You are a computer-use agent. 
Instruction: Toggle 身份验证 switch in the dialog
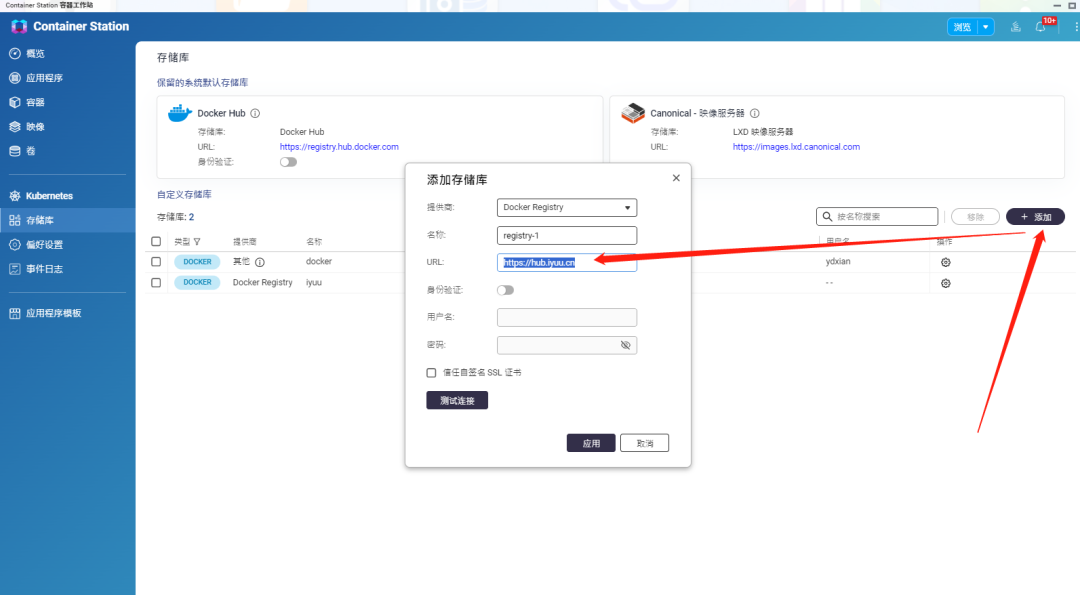(x=505, y=290)
